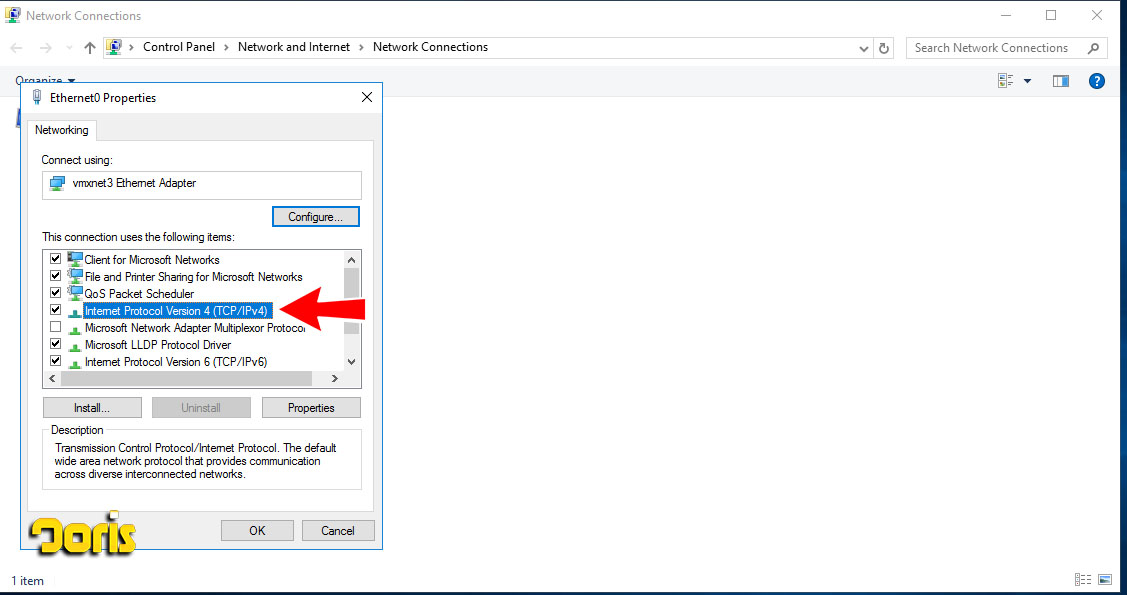Click the Install button
1127x595 pixels.
pos(92,407)
